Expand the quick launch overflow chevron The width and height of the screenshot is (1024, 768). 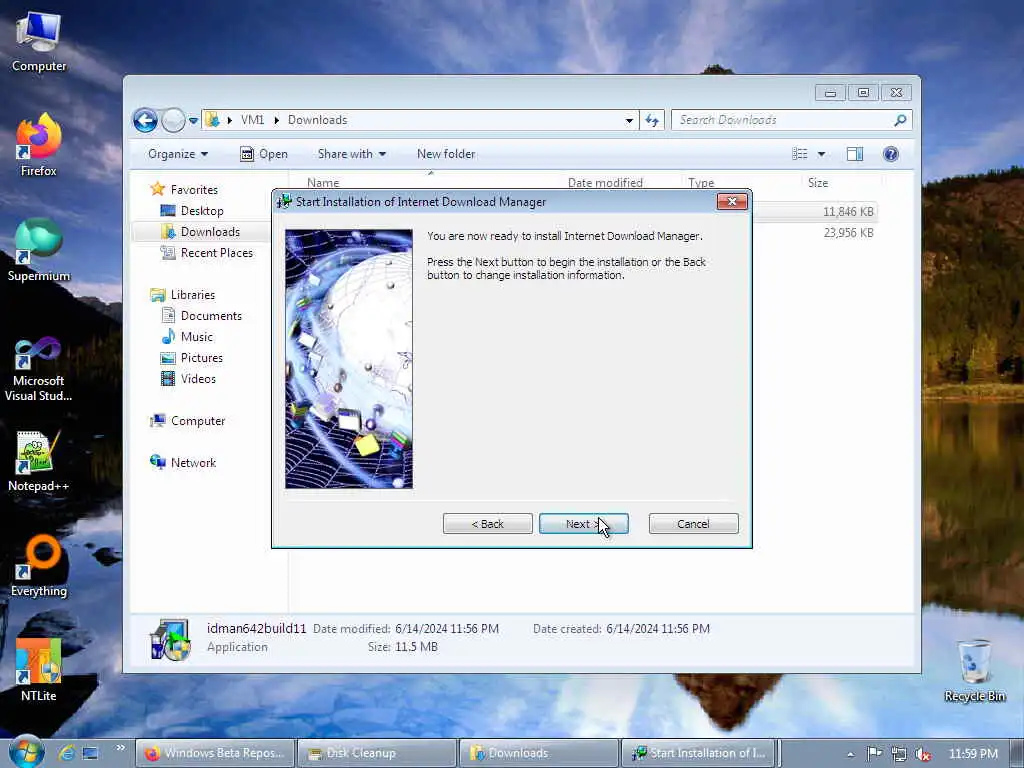point(120,748)
